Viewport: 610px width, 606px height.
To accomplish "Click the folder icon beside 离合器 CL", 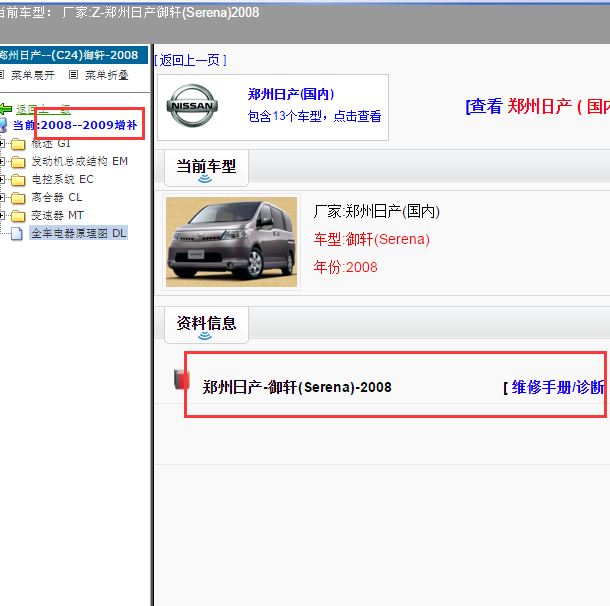I will 18,198.
